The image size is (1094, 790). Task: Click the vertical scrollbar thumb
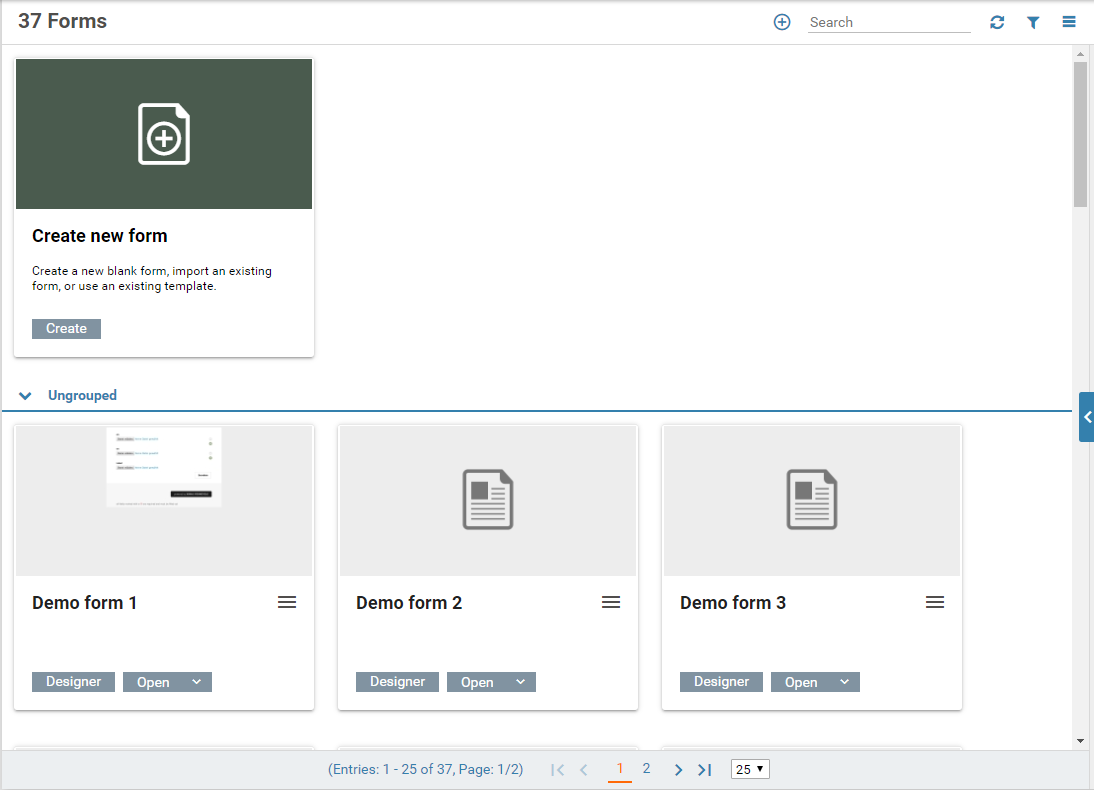(1080, 134)
